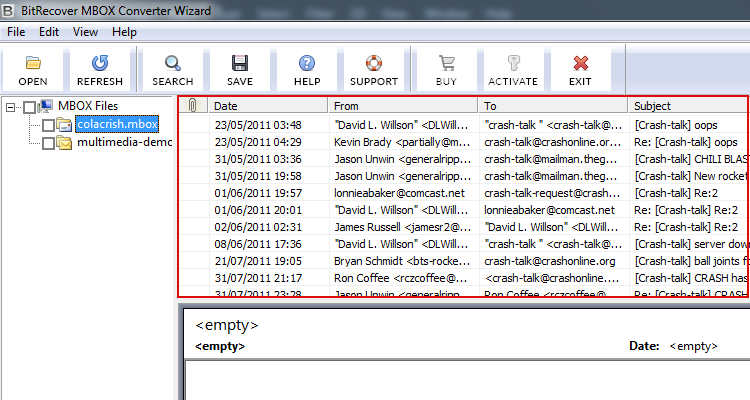Click subject "[Crash-talk] ball joints"
750x400 pixels.
point(690,261)
